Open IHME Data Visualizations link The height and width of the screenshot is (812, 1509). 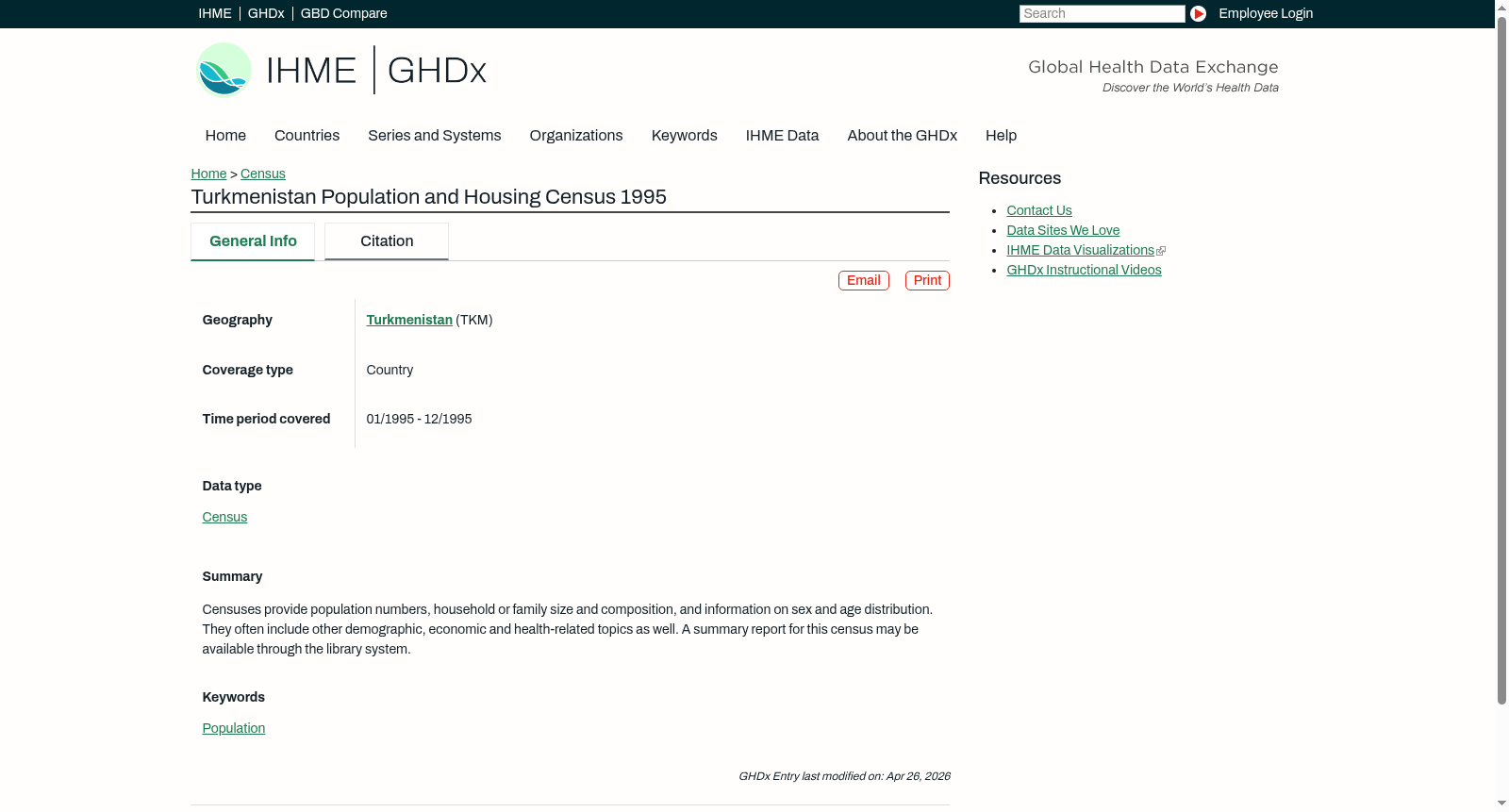(x=1080, y=250)
